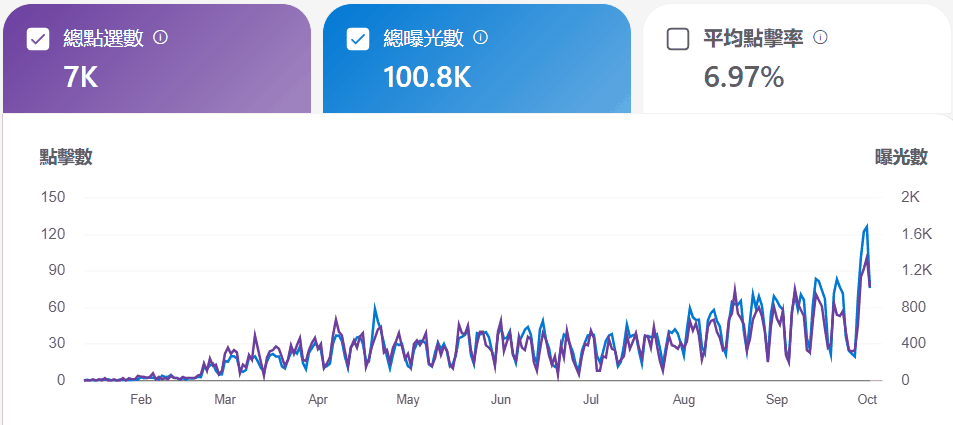Click the 30 label on left axis
The image size is (953, 425).
[57, 344]
